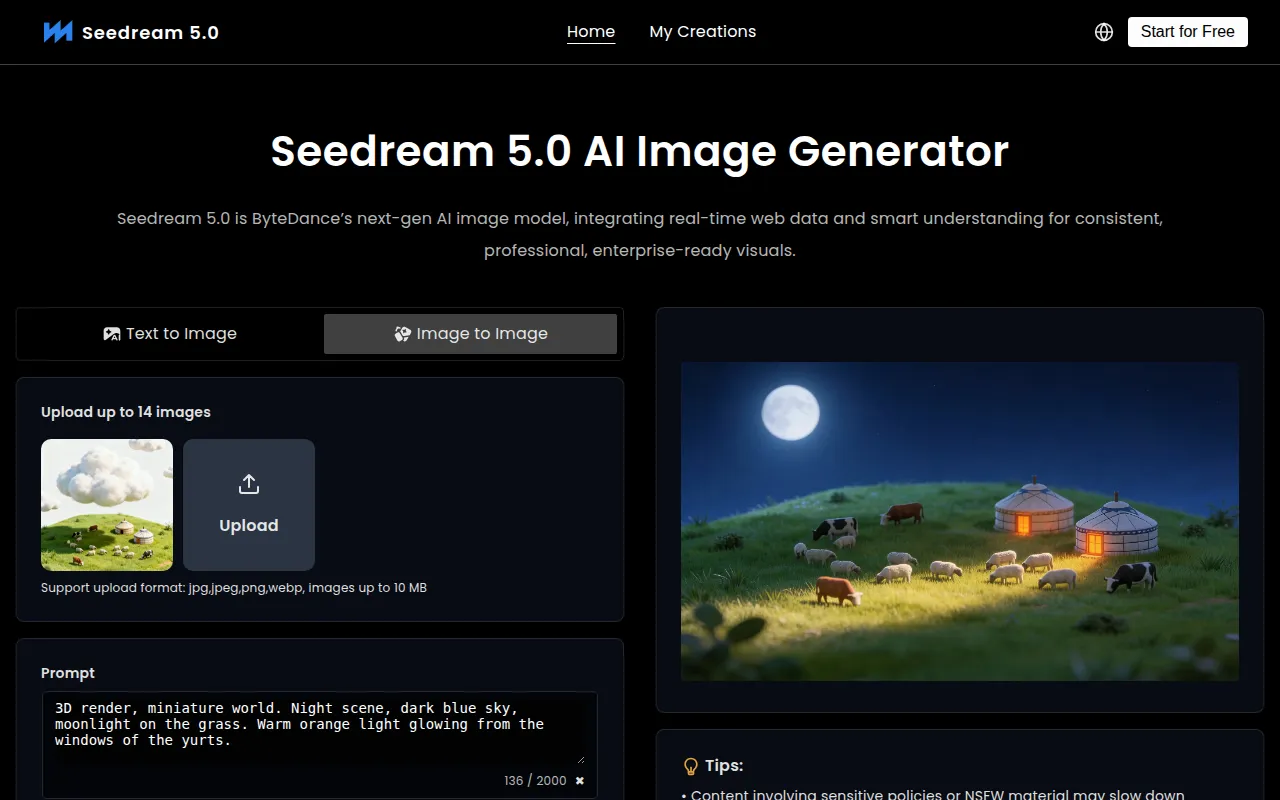Screen dimensions: 1280x800
Task: Switch to Text to Image mode
Action: coord(169,333)
